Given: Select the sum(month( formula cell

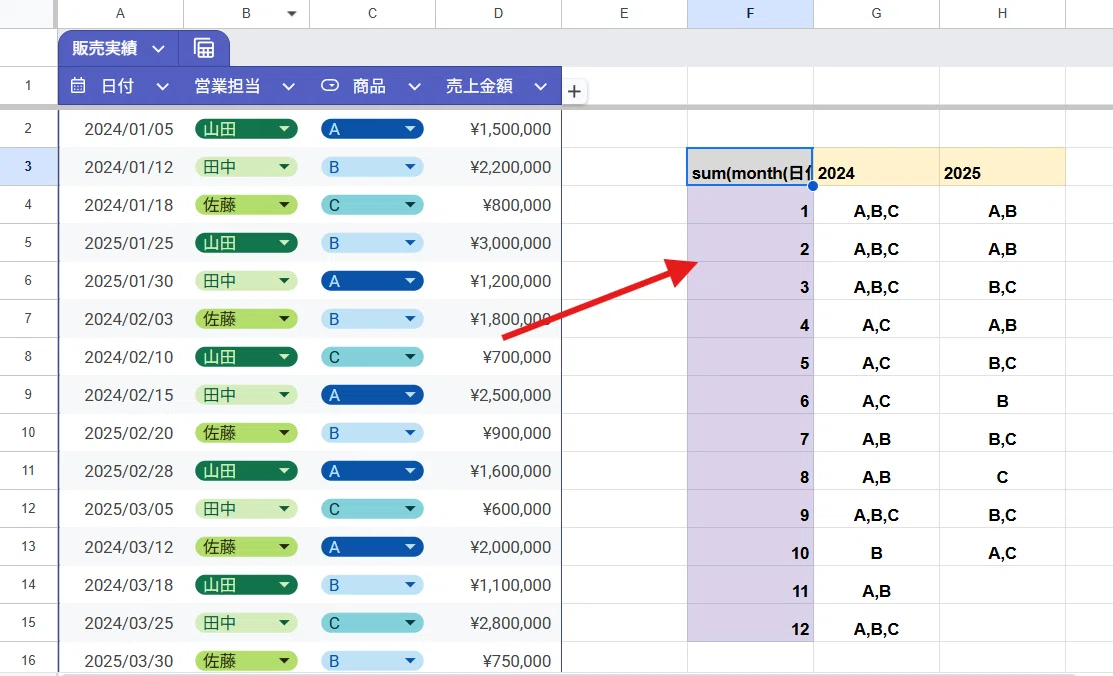Looking at the screenshot, I should (x=750, y=167).
